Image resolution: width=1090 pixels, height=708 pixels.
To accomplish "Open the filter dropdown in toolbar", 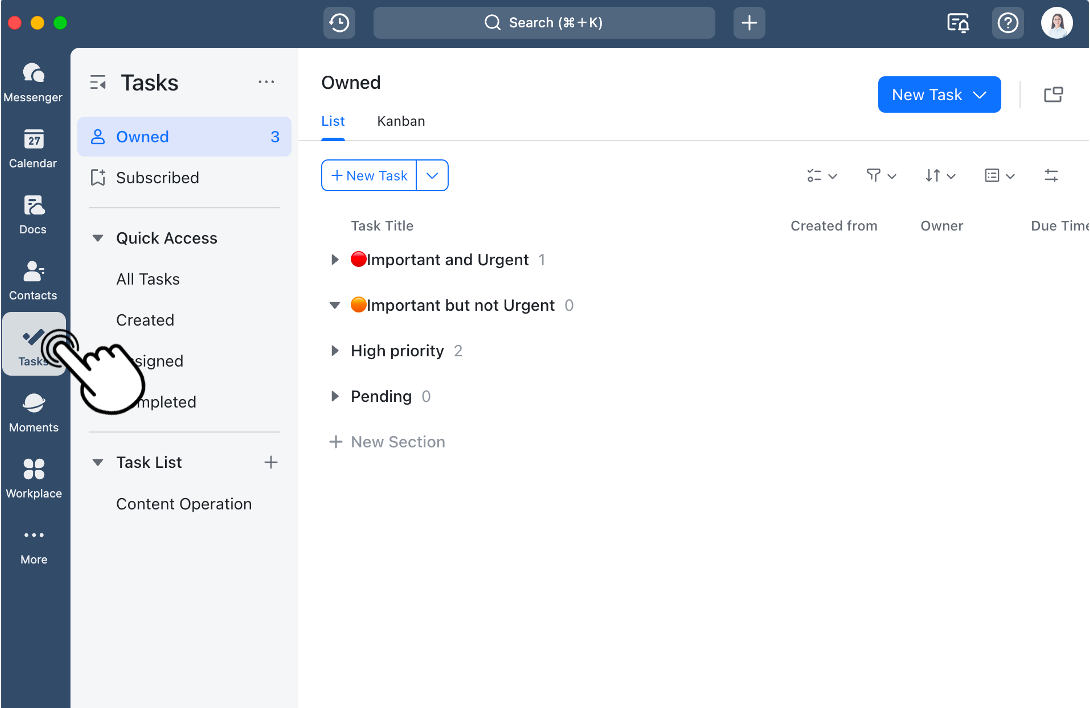I will (881, 176).
